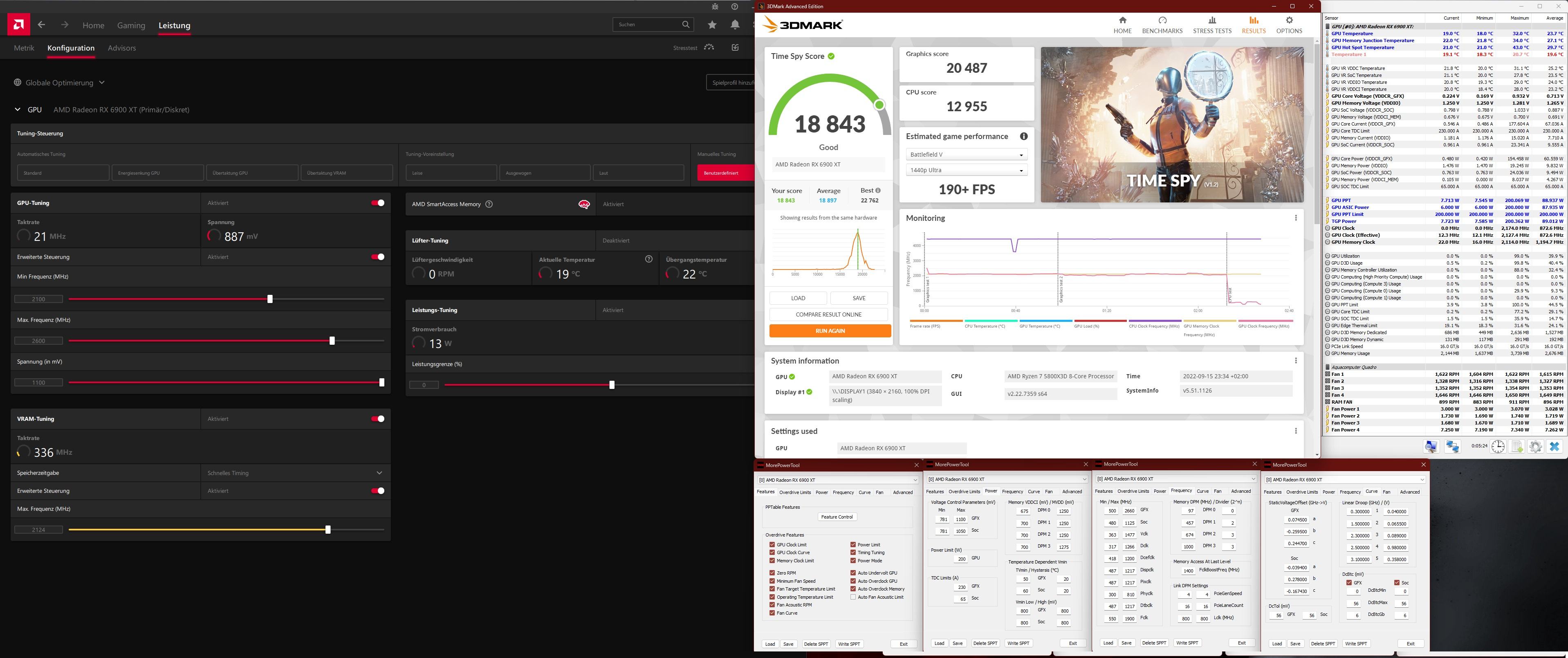Open HWiNFO settings gear icon
This screenshot has height=658, width=1568.
tap(1536, 446)
